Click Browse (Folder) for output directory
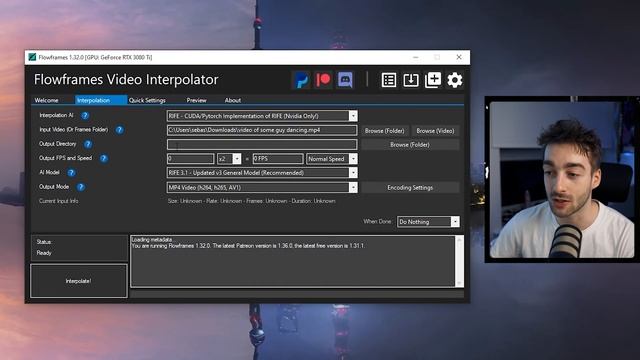Viewport: 640px width, 360px height. [410, 144]
